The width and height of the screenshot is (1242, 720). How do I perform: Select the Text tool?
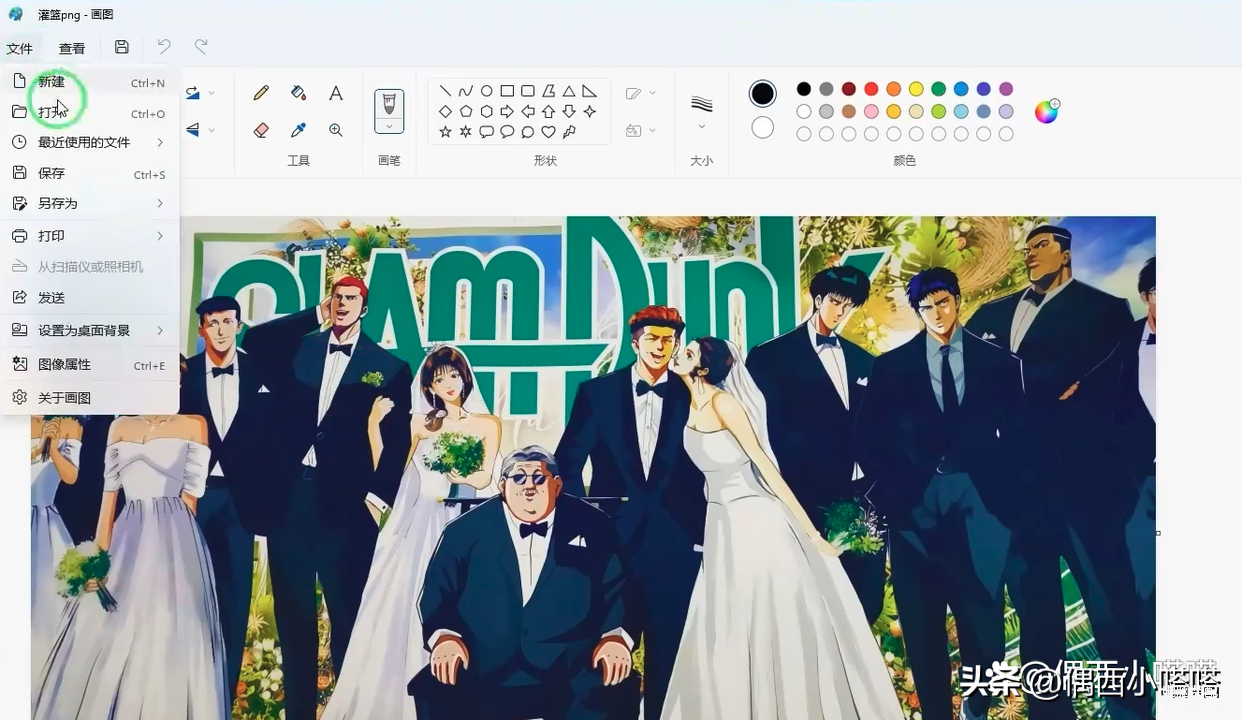(336, 93)
